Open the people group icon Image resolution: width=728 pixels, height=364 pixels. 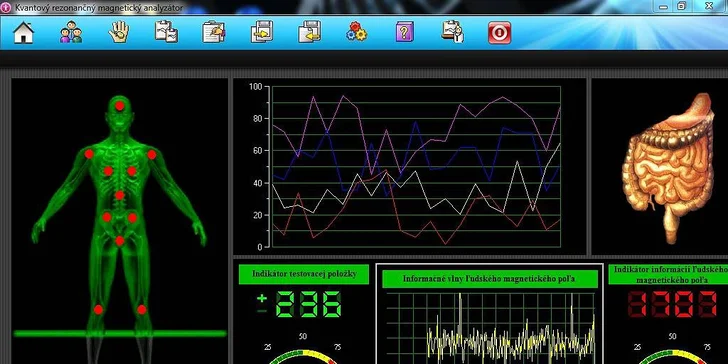[71, 32]
